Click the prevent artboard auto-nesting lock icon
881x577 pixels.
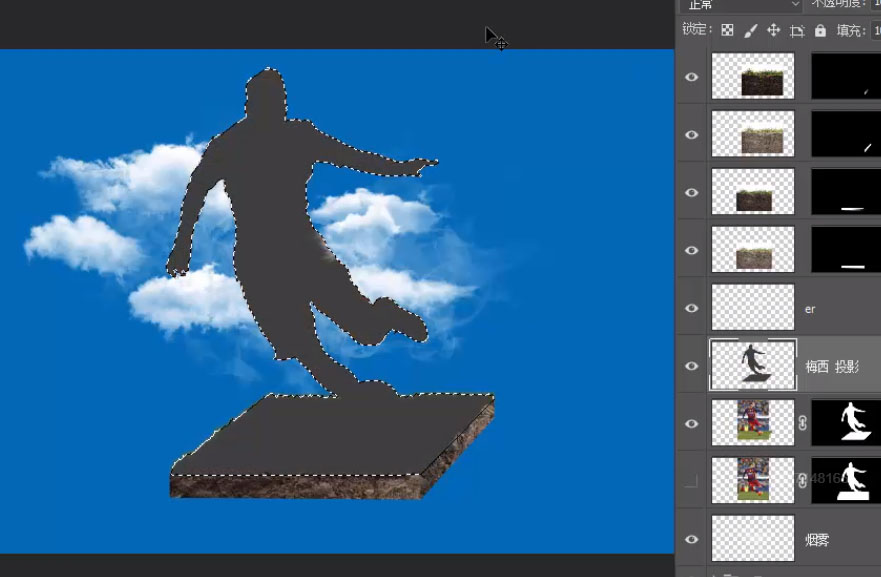pyautogui.click(x=797, y=31)
